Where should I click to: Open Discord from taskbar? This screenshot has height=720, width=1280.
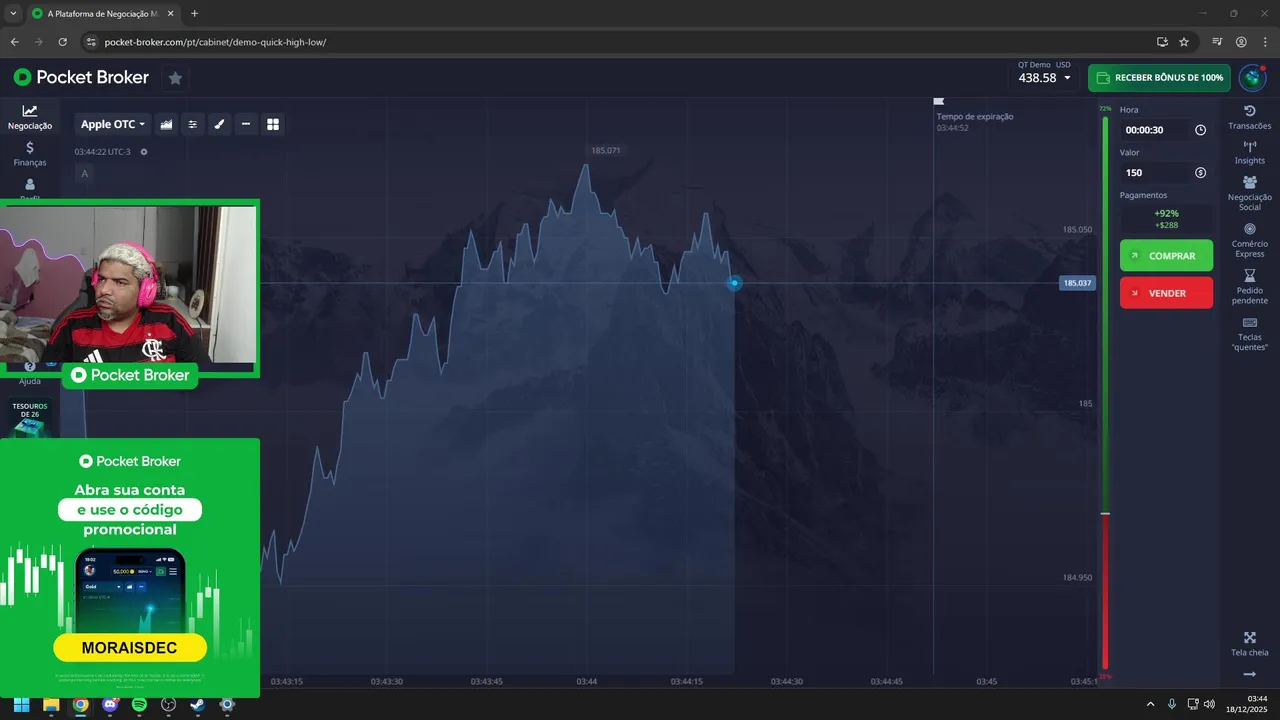point(110,704)
